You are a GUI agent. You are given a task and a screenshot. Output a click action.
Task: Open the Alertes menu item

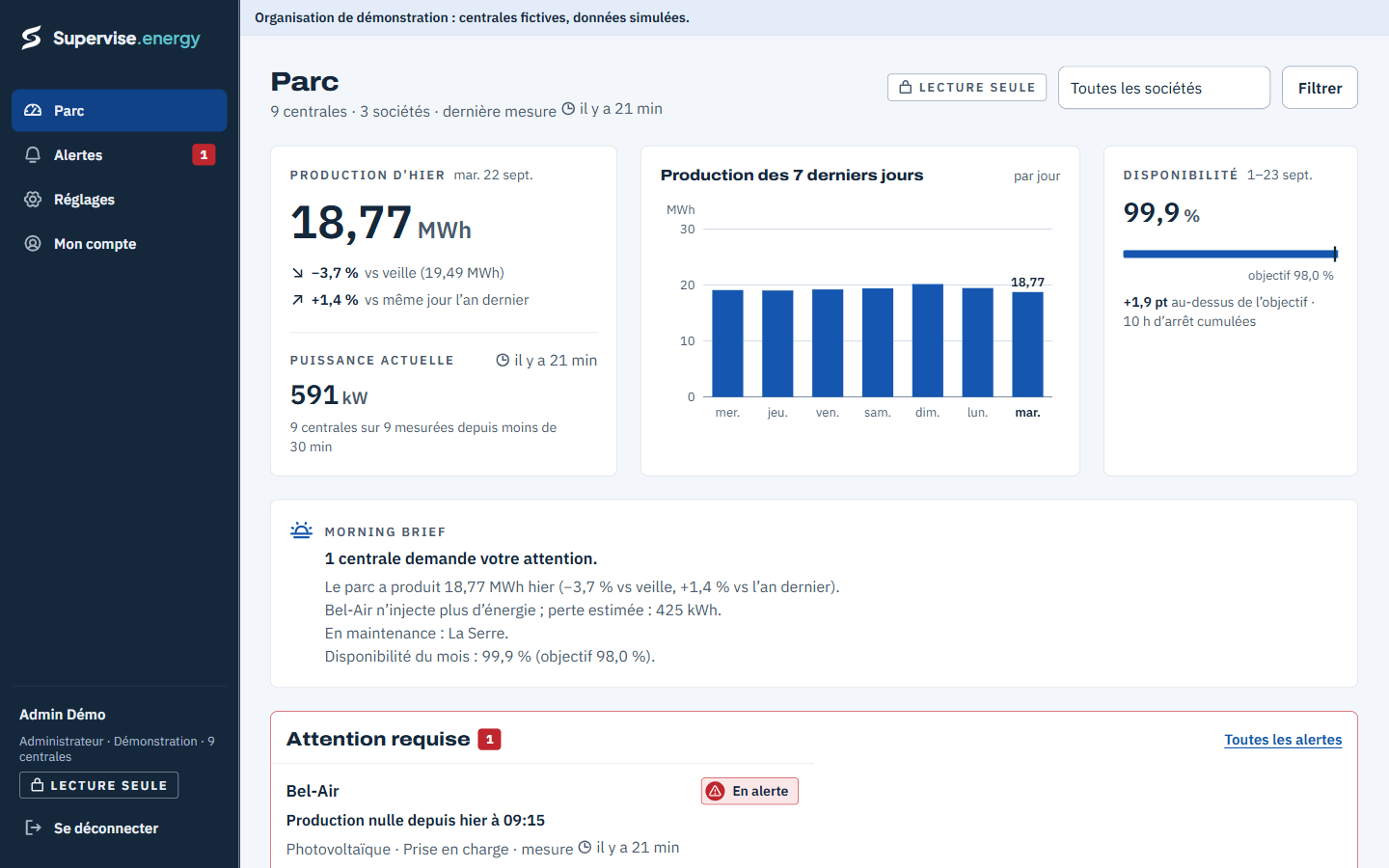tap(120, 155)
